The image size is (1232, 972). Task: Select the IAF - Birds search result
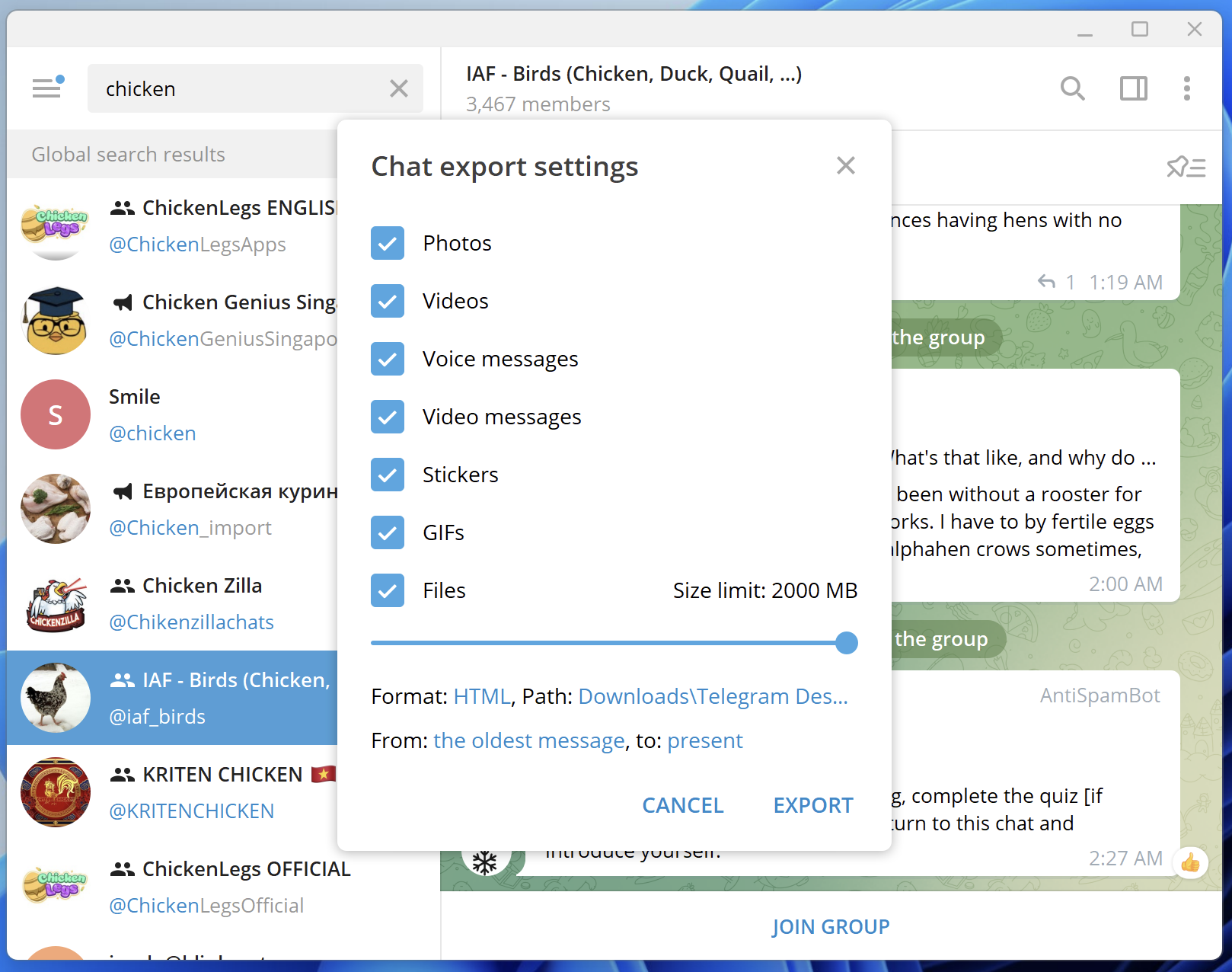point(173,698)
